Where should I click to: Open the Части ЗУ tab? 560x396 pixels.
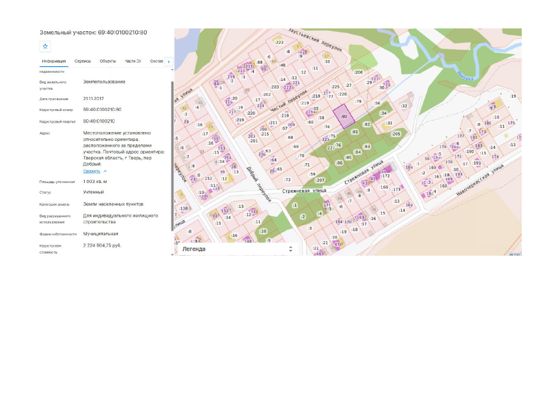[133, 61]
